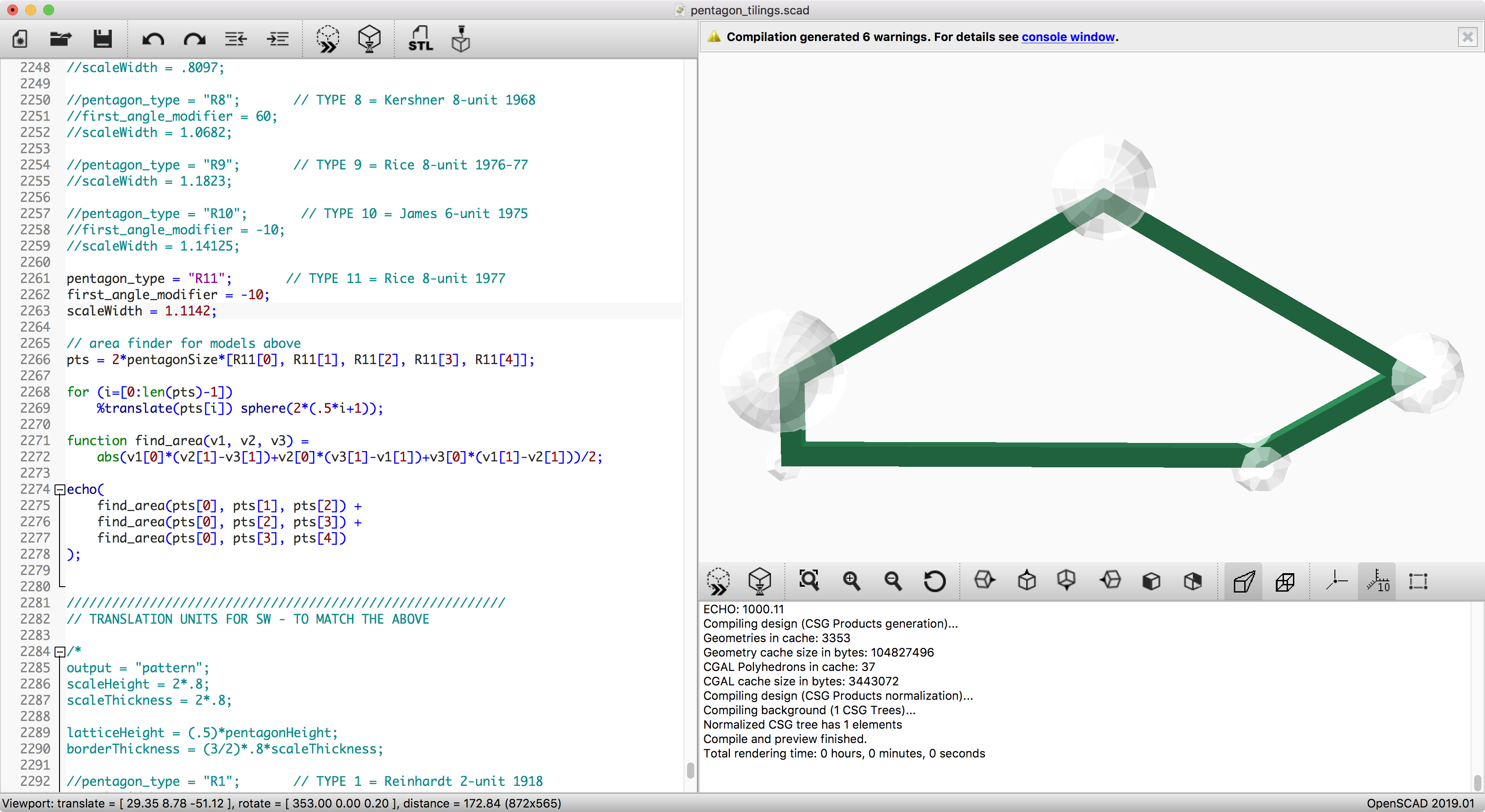The height and width of the screenshot is (812, 1485).
Task: Dismiss the compilation warning bar
Action: click(x=1468, y=37)
